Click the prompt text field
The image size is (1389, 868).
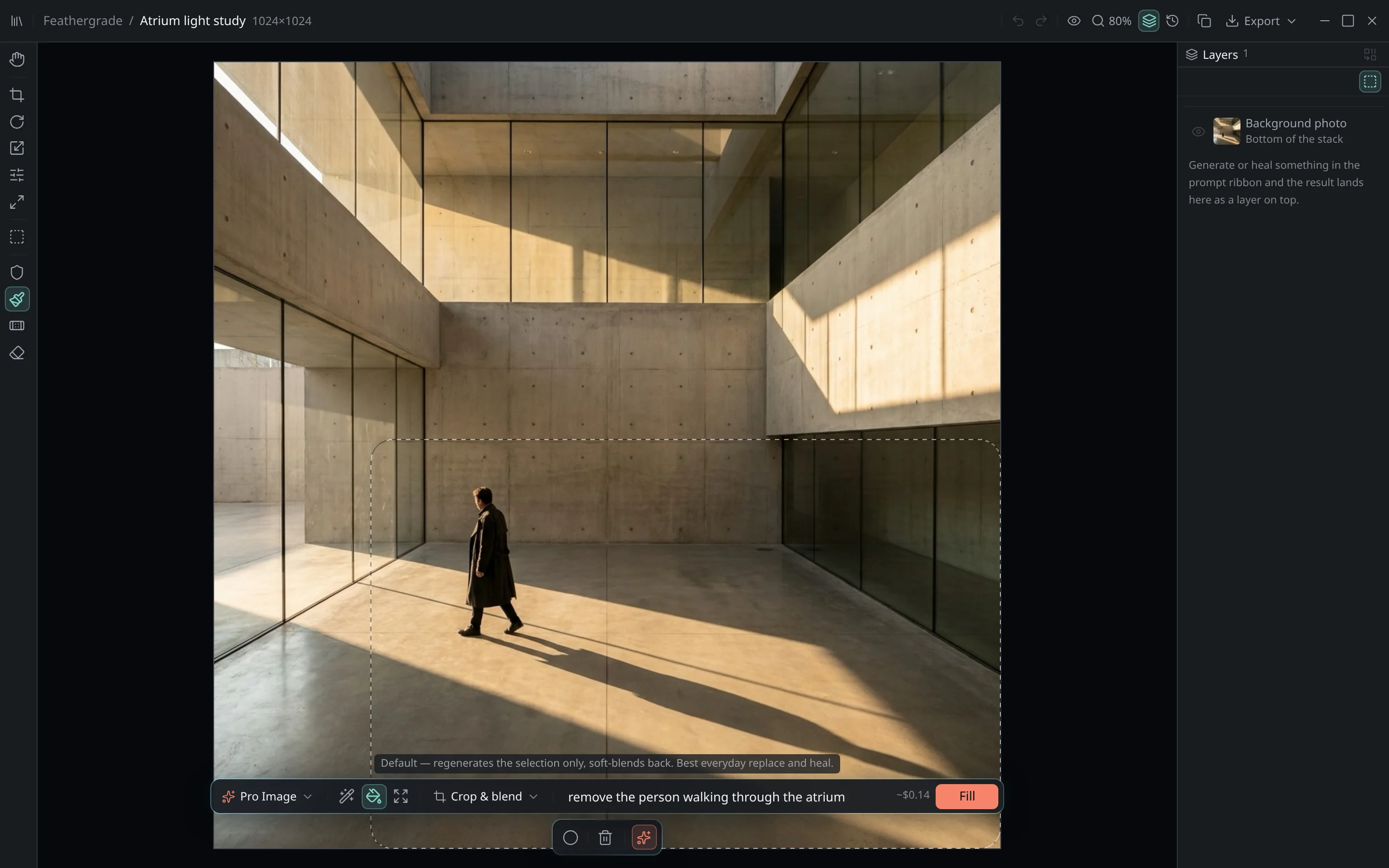724,797
